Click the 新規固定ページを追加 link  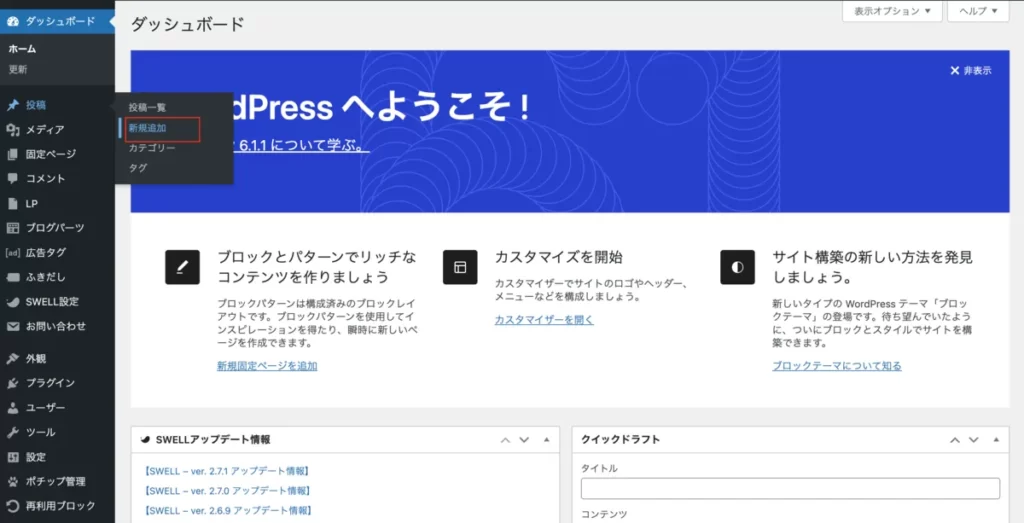pos(267,366)
